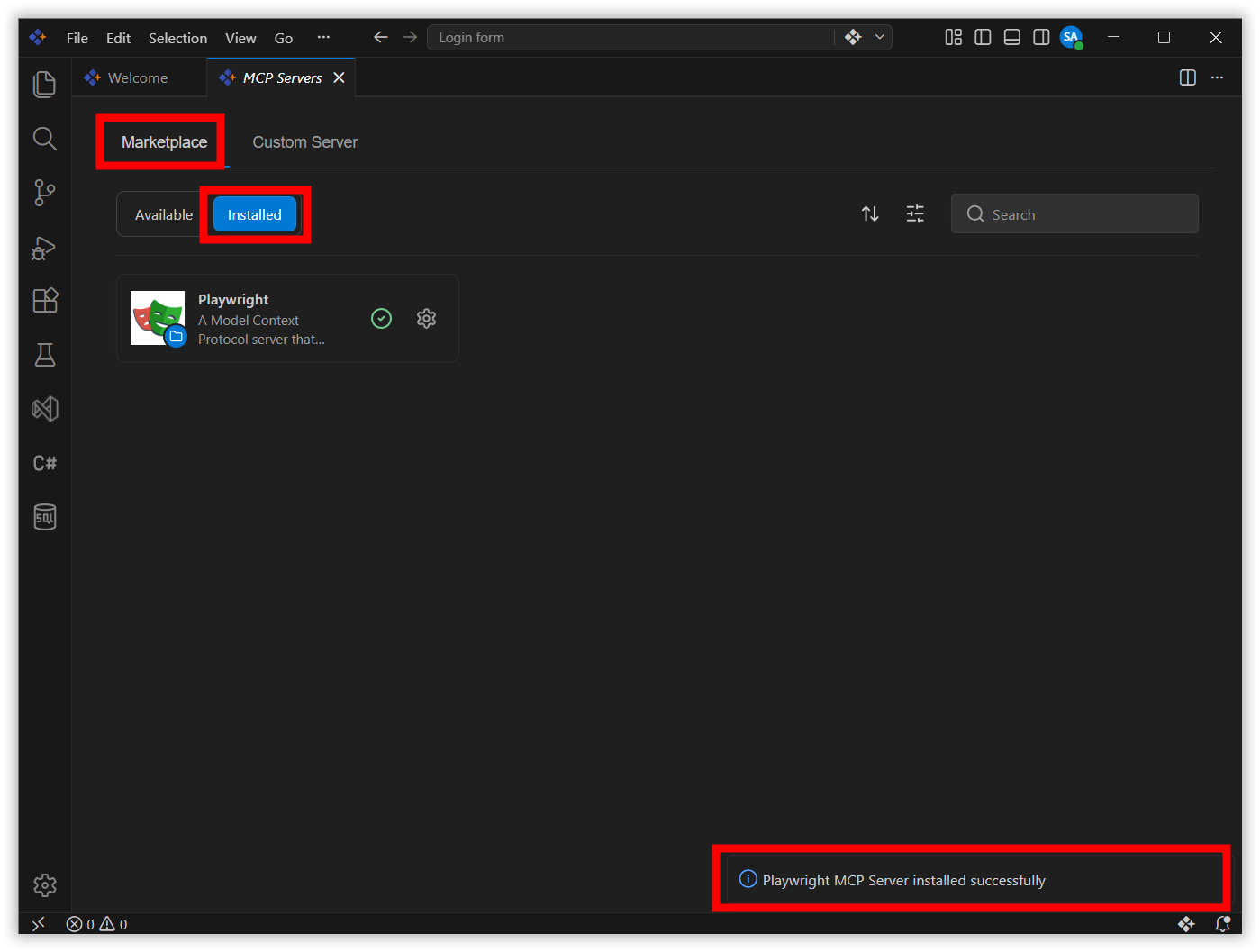Screen dimensions: 1260x952
Task: Click the Playwright server title
Action: tap(233, 299)
